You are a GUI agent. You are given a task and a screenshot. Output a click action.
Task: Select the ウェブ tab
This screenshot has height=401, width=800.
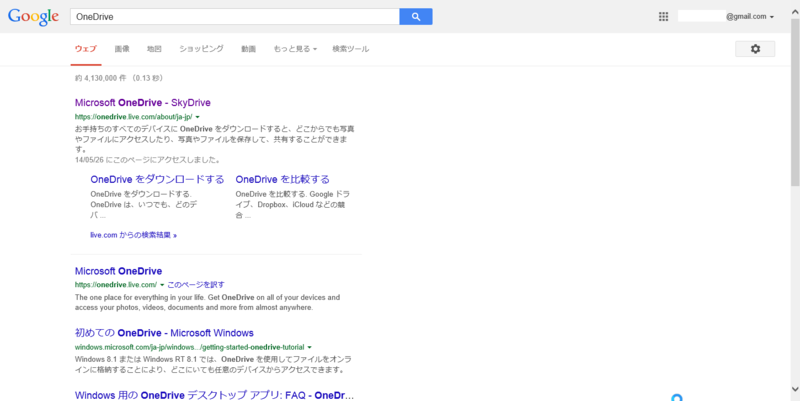(86, 49)
